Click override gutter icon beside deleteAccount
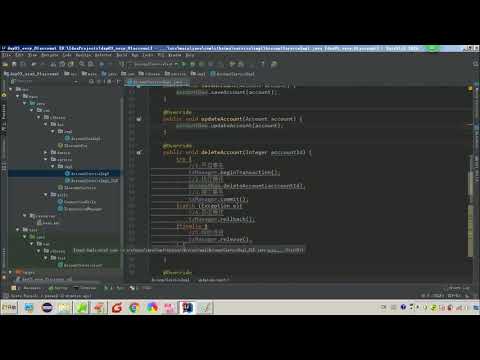 tap(139, 153)
